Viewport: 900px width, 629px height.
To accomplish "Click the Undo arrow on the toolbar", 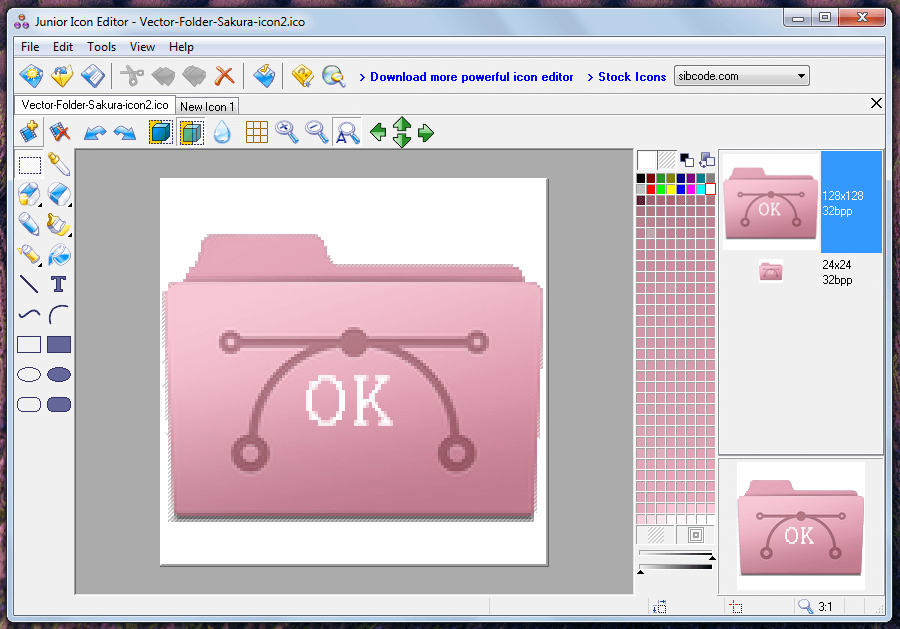I will point(94,131).
